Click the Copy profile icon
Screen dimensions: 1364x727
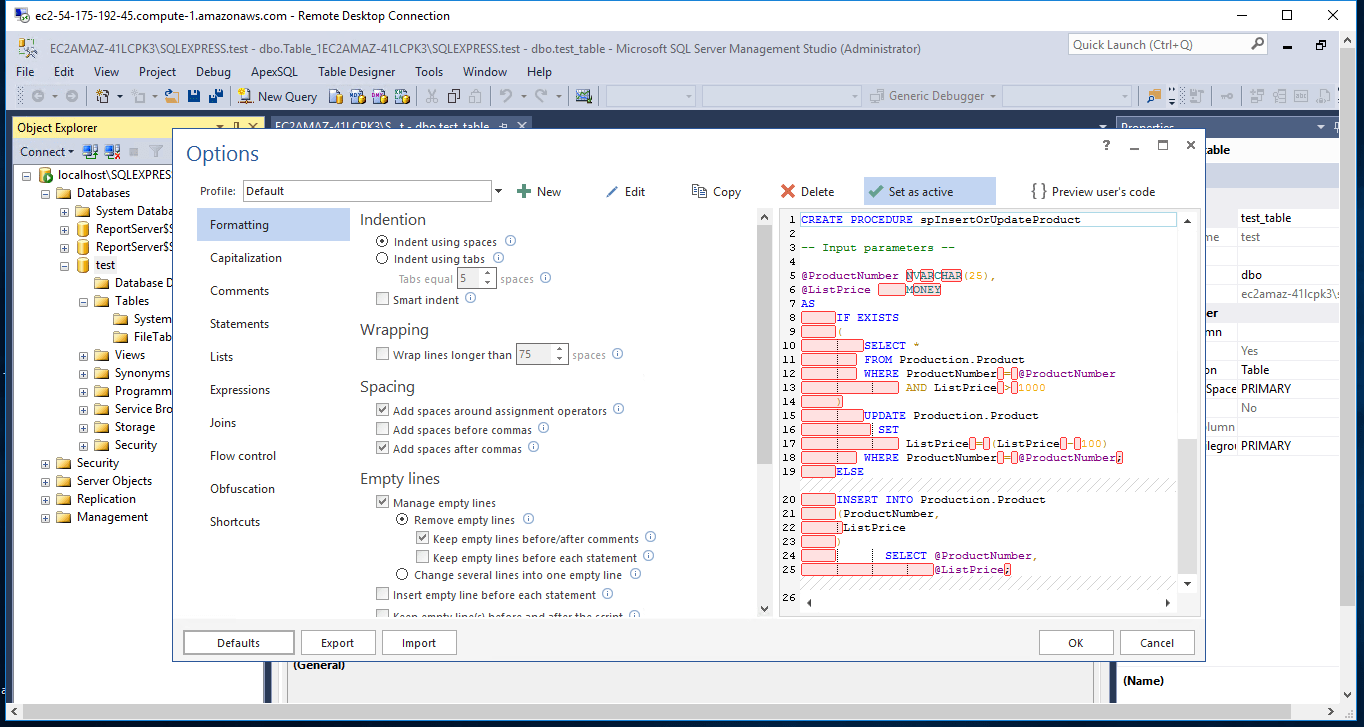pyautogui.click(x=699, y=191)
